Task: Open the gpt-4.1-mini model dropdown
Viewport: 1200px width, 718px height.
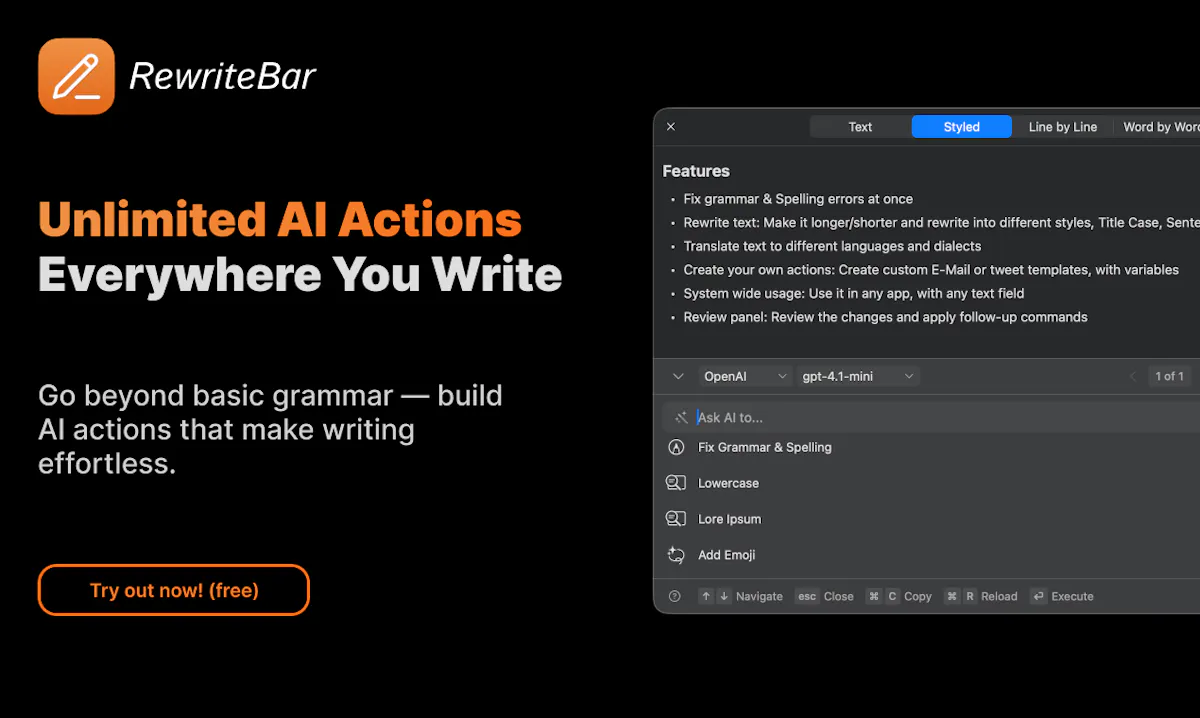Action: click(x=857, y=377)
